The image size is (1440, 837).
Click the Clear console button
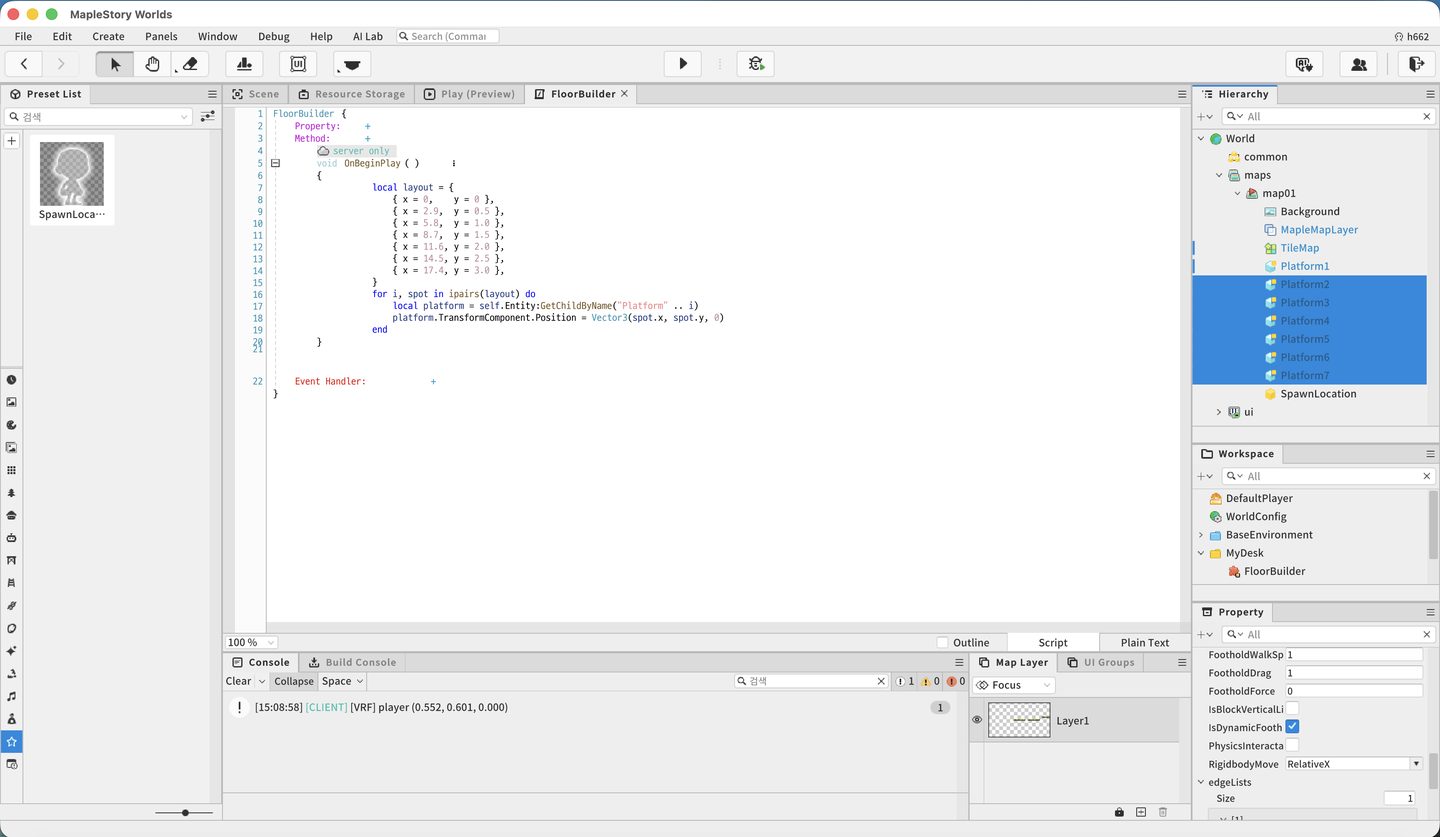point(238,681)
